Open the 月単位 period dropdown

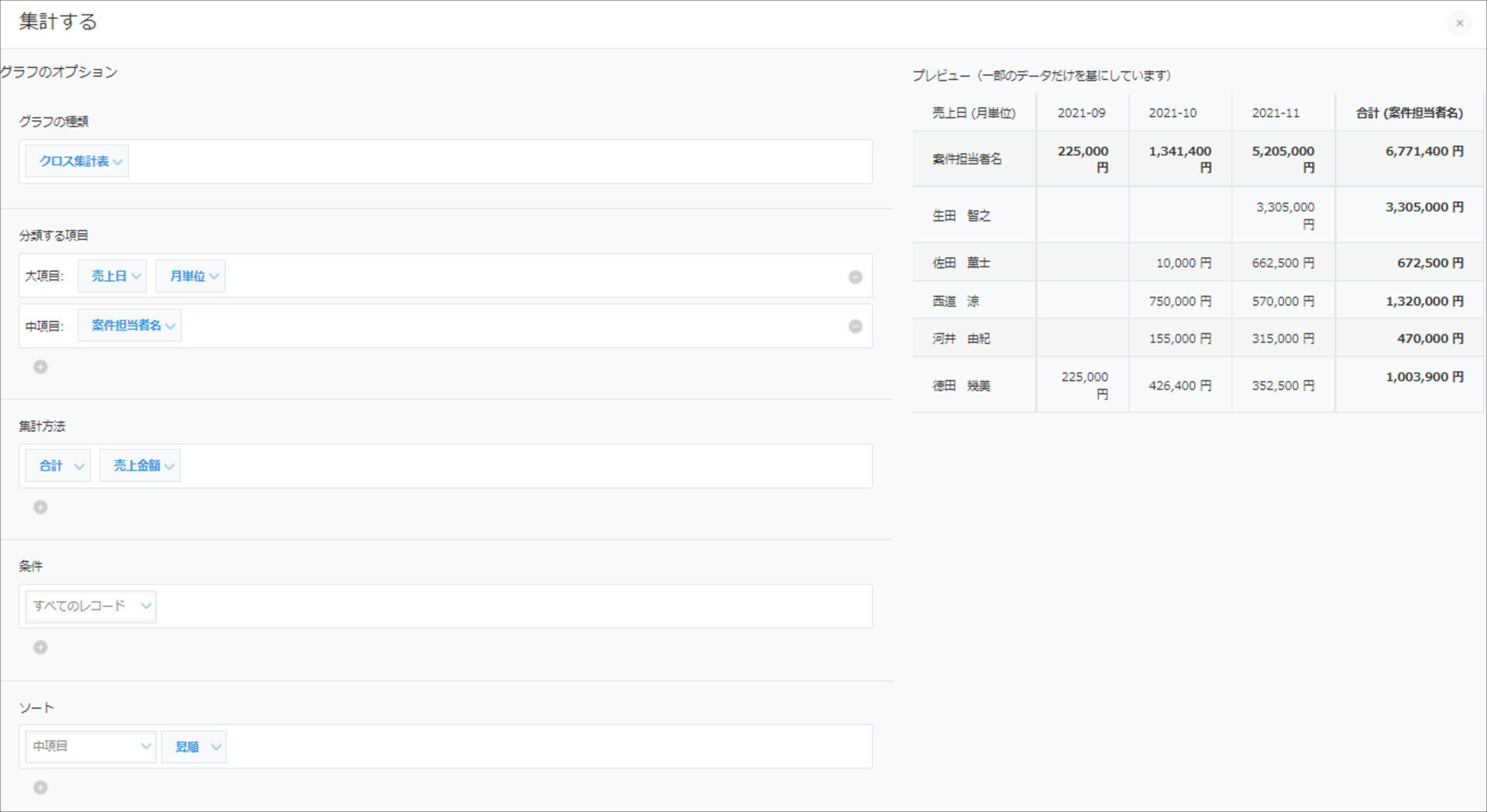191,276
